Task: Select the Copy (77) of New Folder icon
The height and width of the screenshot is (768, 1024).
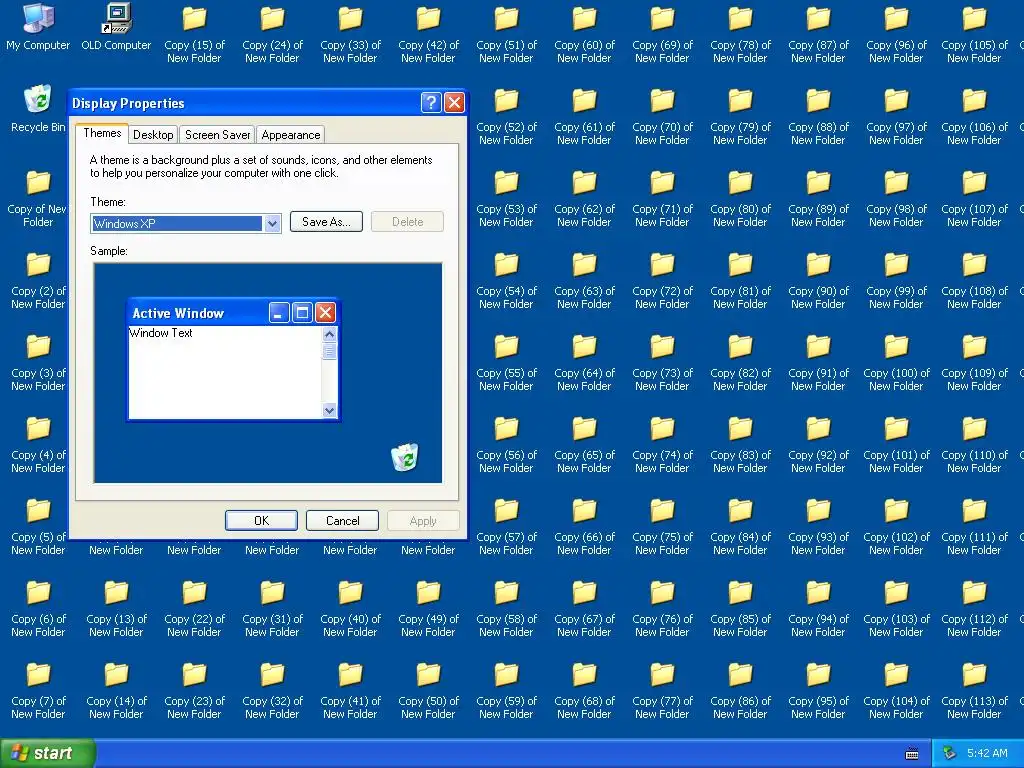Action: pos(662,690)
